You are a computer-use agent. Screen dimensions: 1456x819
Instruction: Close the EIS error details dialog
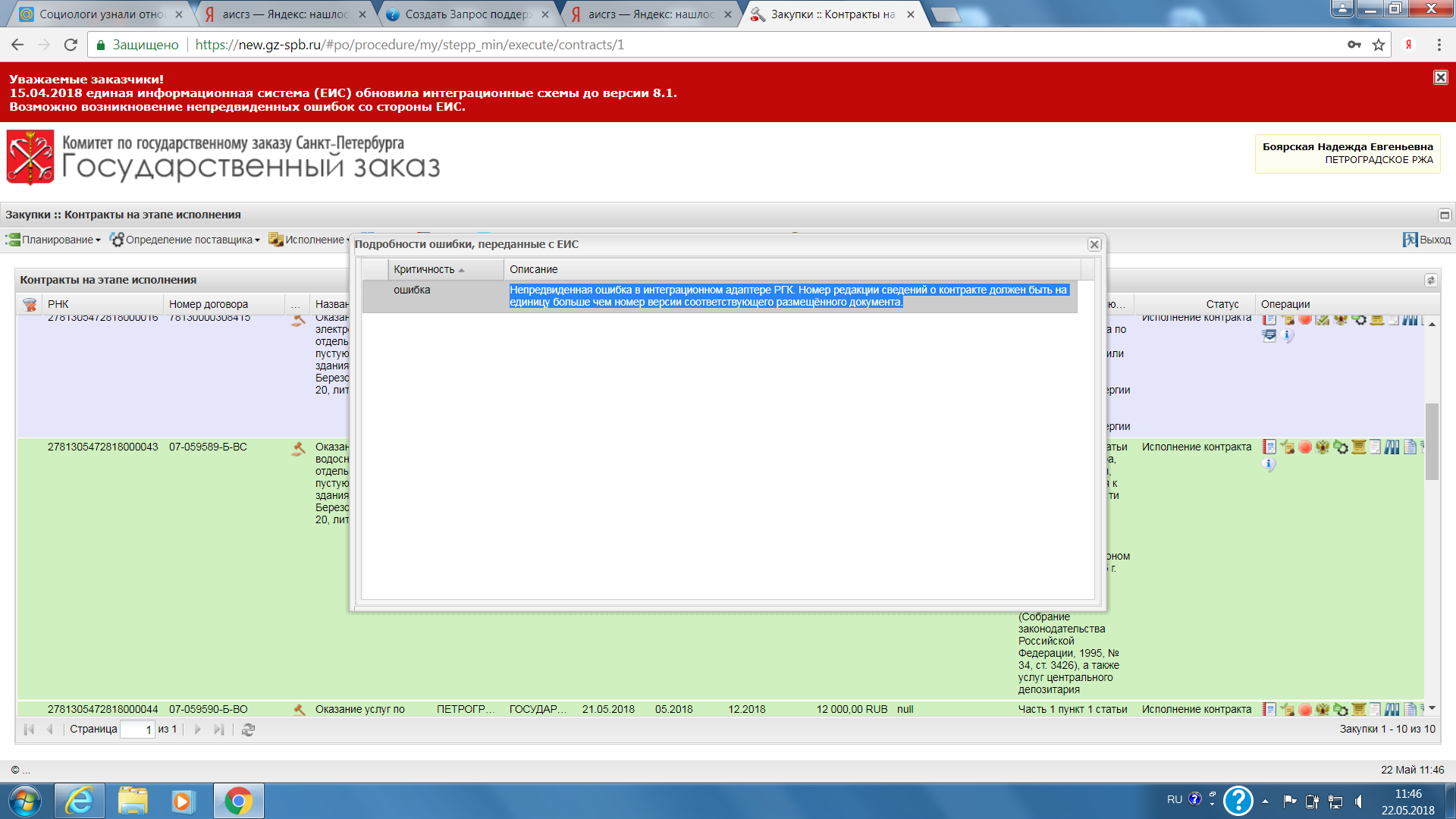tap(1094, 244)
